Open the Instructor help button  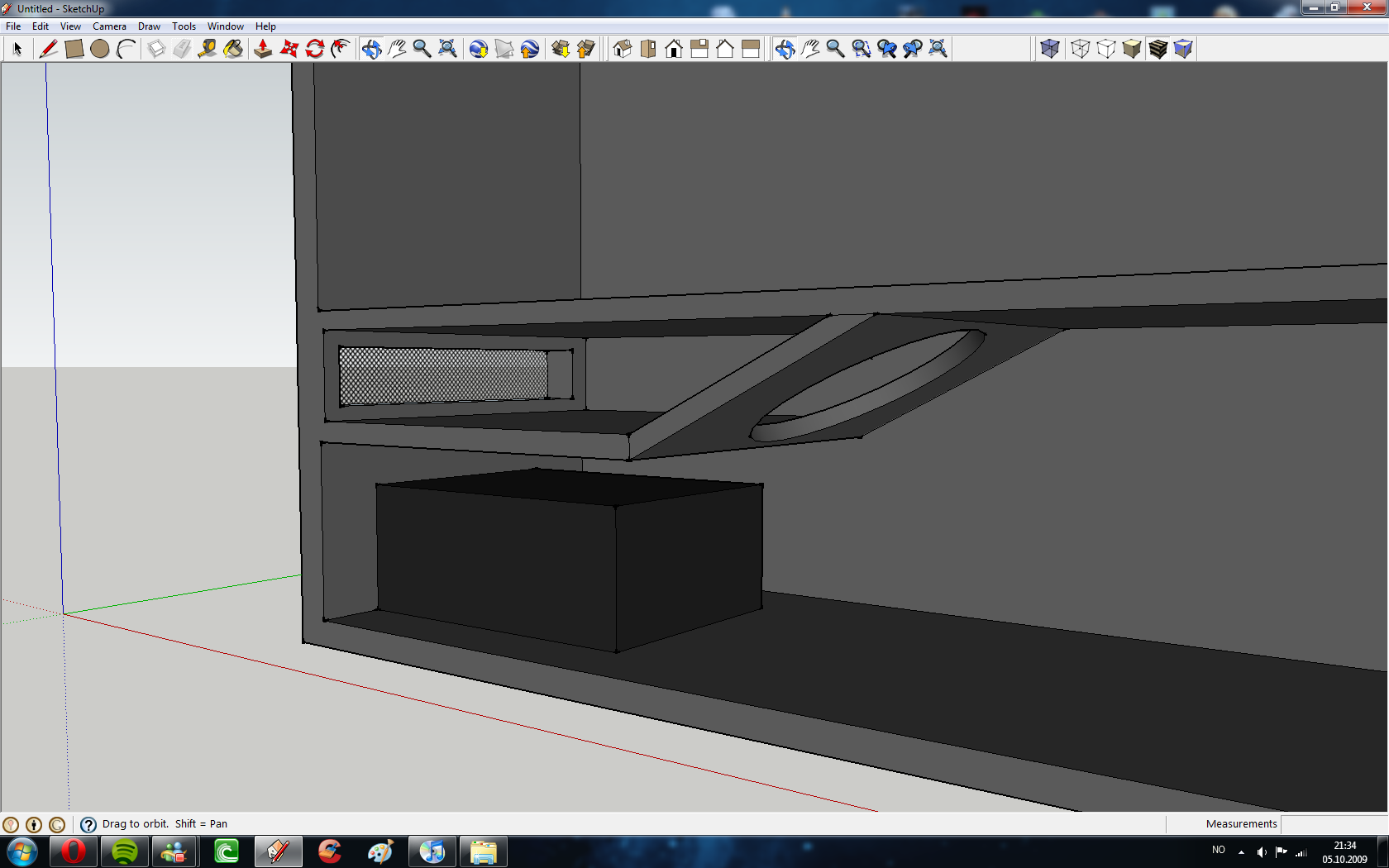coord(88,824)
